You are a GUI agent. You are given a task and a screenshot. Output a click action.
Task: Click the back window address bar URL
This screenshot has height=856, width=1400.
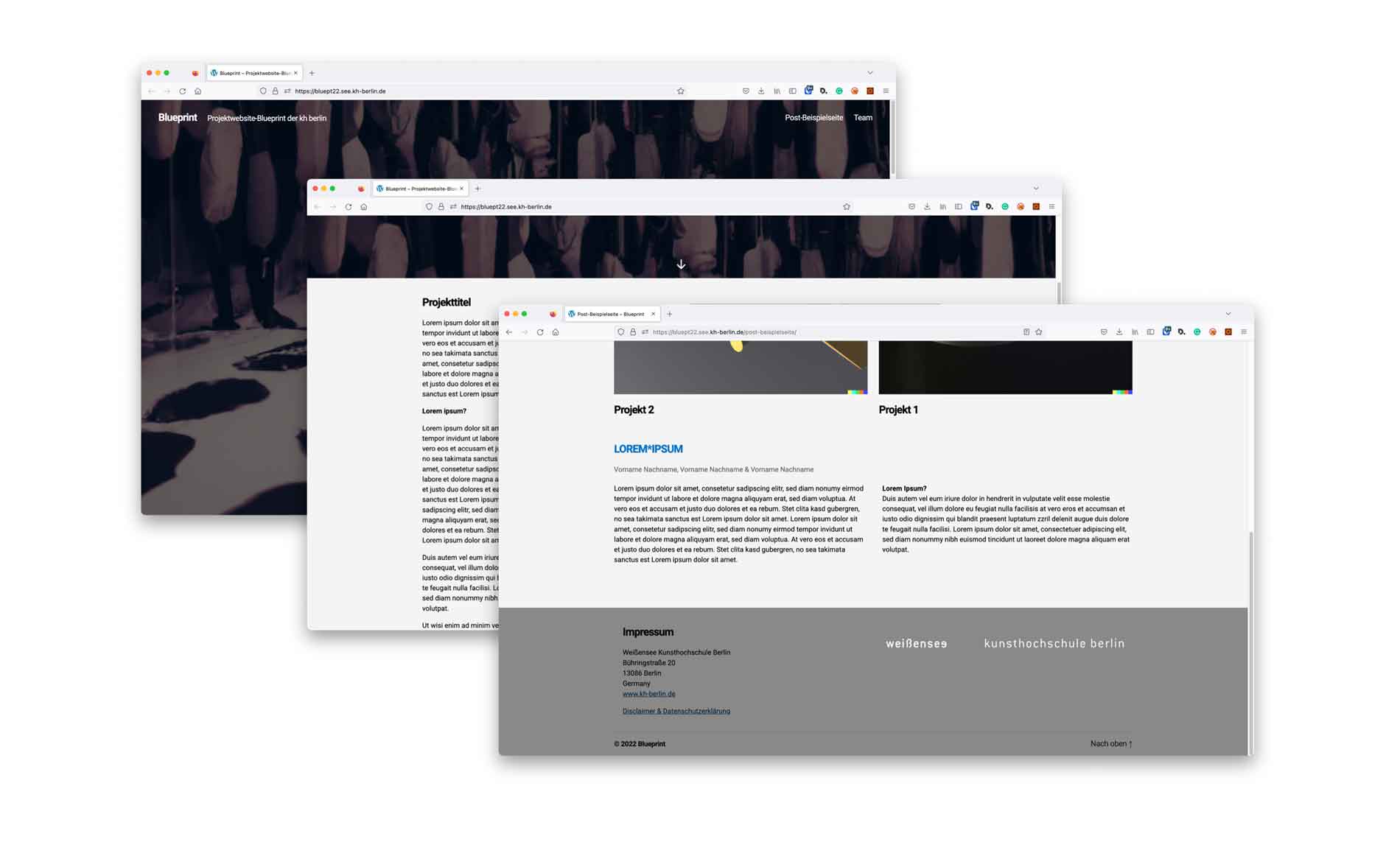[340, 91]
